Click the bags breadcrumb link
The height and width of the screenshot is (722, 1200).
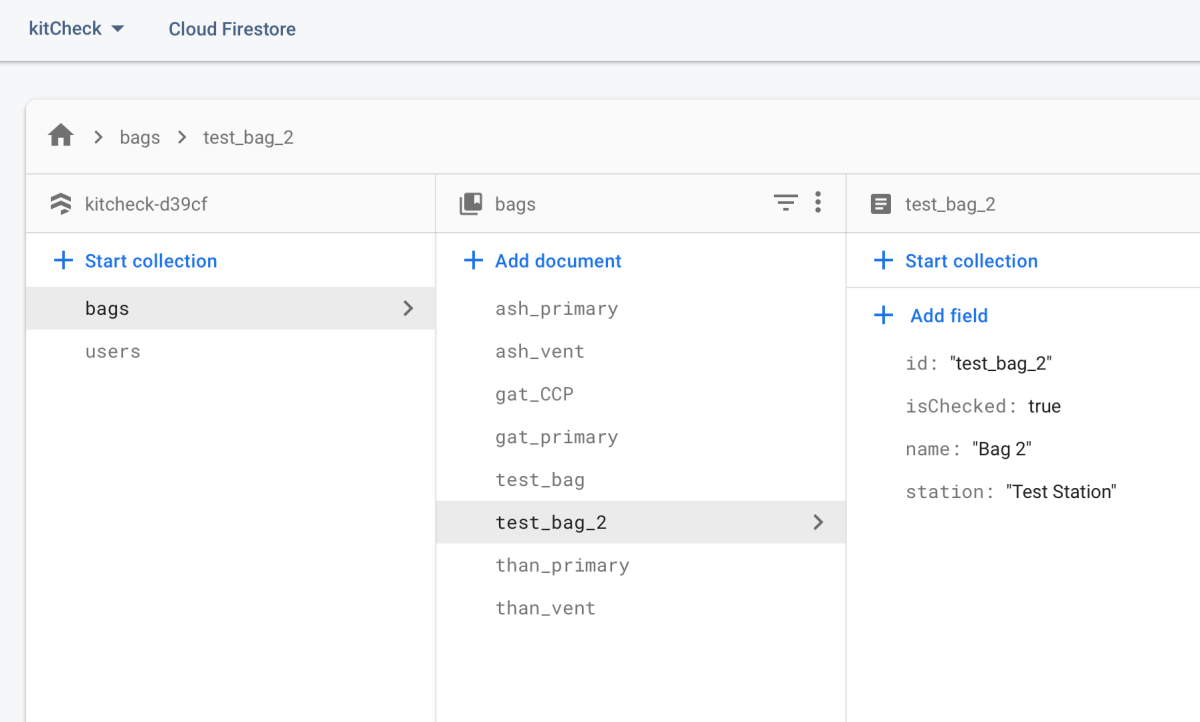(140, 138)
